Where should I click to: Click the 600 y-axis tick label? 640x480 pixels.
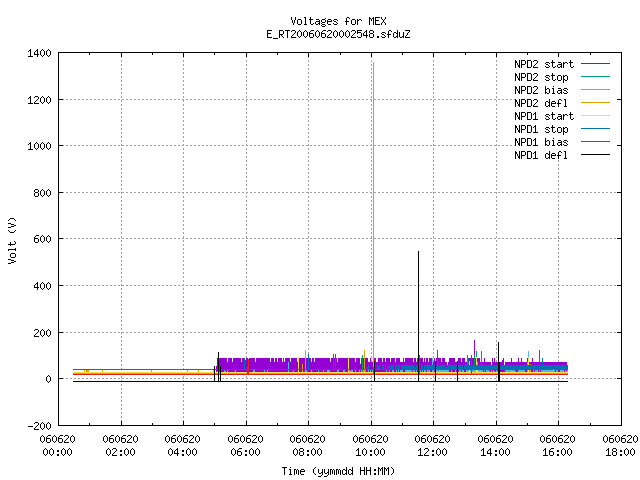[42, 239]
